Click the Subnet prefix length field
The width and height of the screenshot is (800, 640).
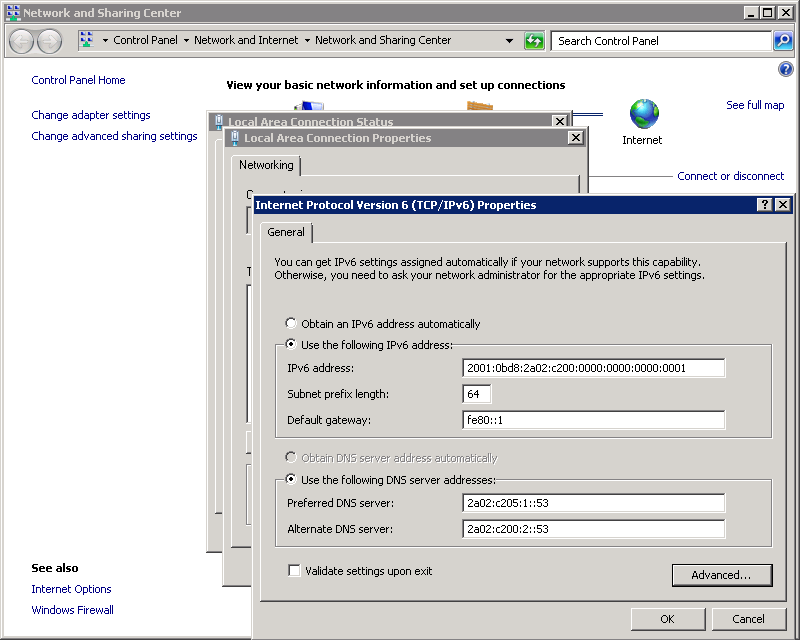(x=477, y=394)
